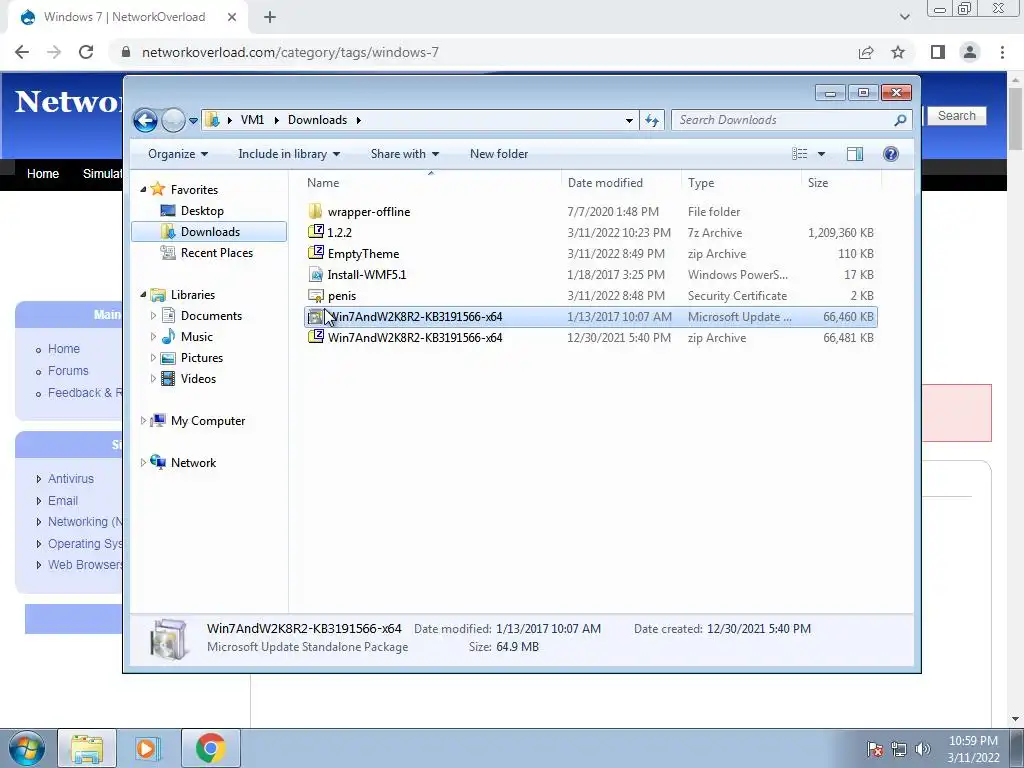Viewport: 1024px width, 768px height.
Task: Click the Explorer help icon
Action: pyautogui.click(x=891, y=154)
